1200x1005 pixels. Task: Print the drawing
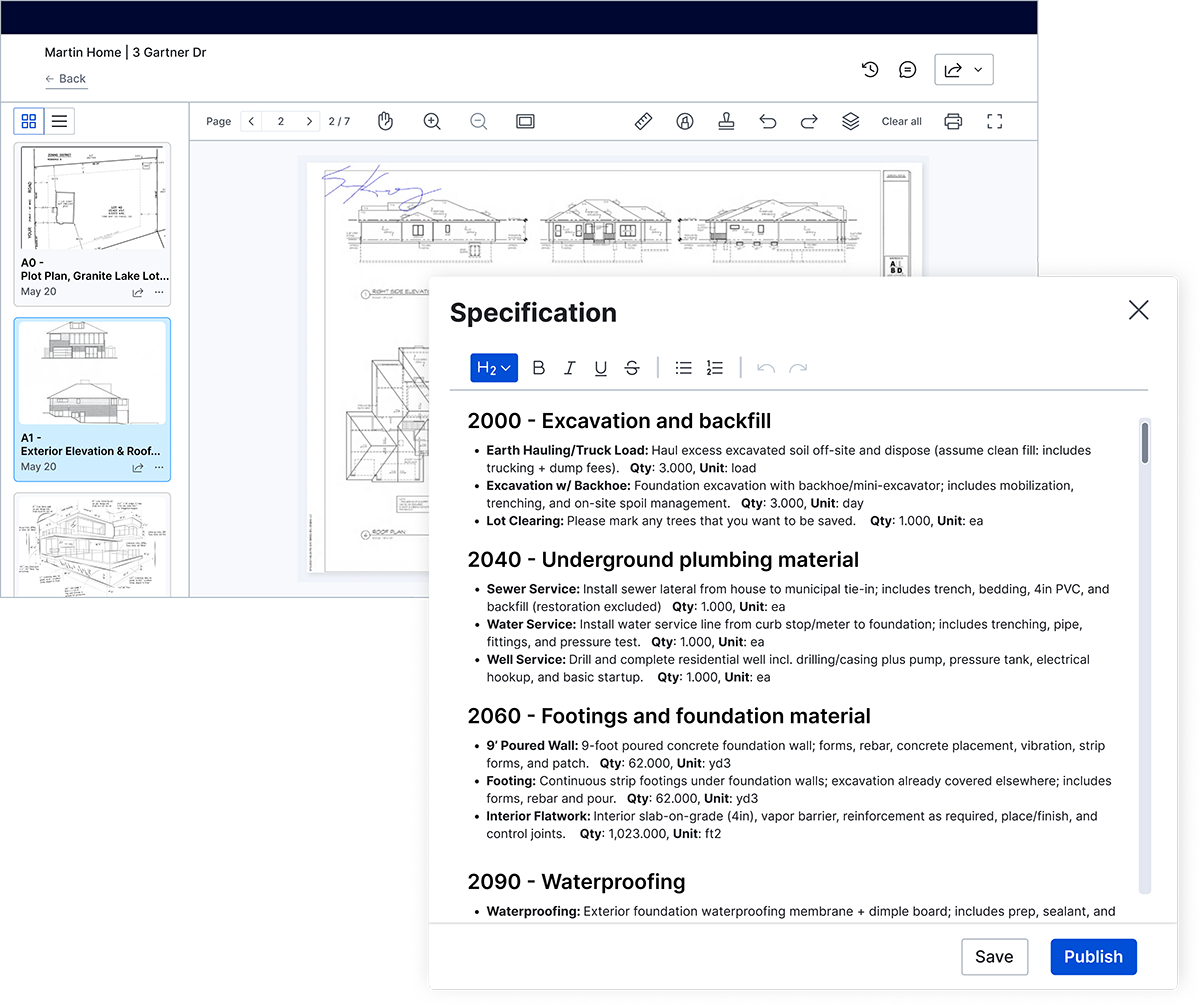(953, 121)
